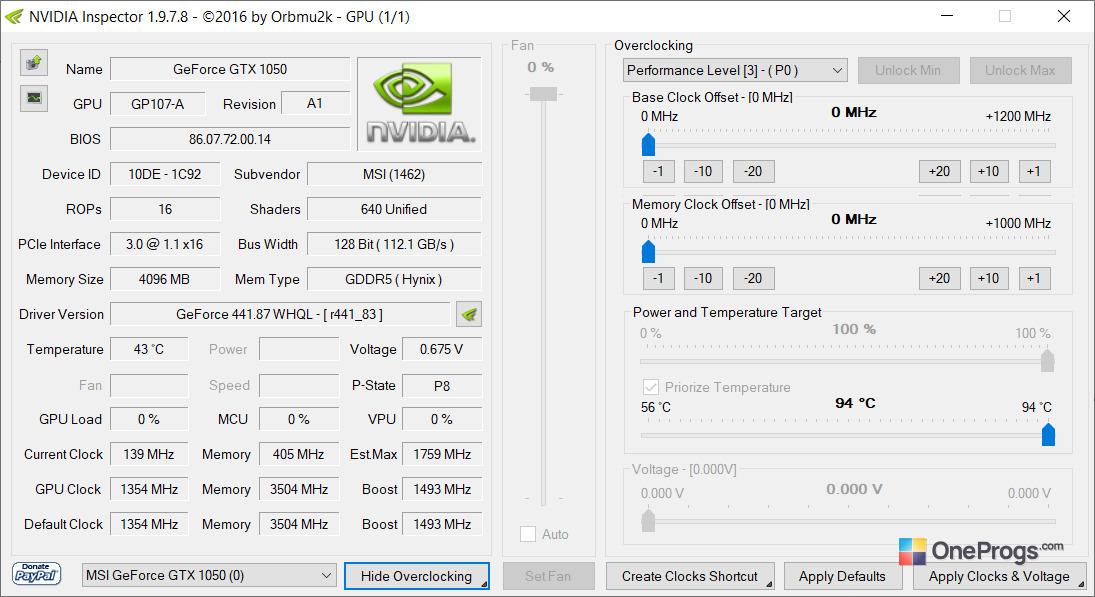Viewport: 1095px width, 597px height.
Task: Click the Unlock Max button
Action: pos(1020,71)
